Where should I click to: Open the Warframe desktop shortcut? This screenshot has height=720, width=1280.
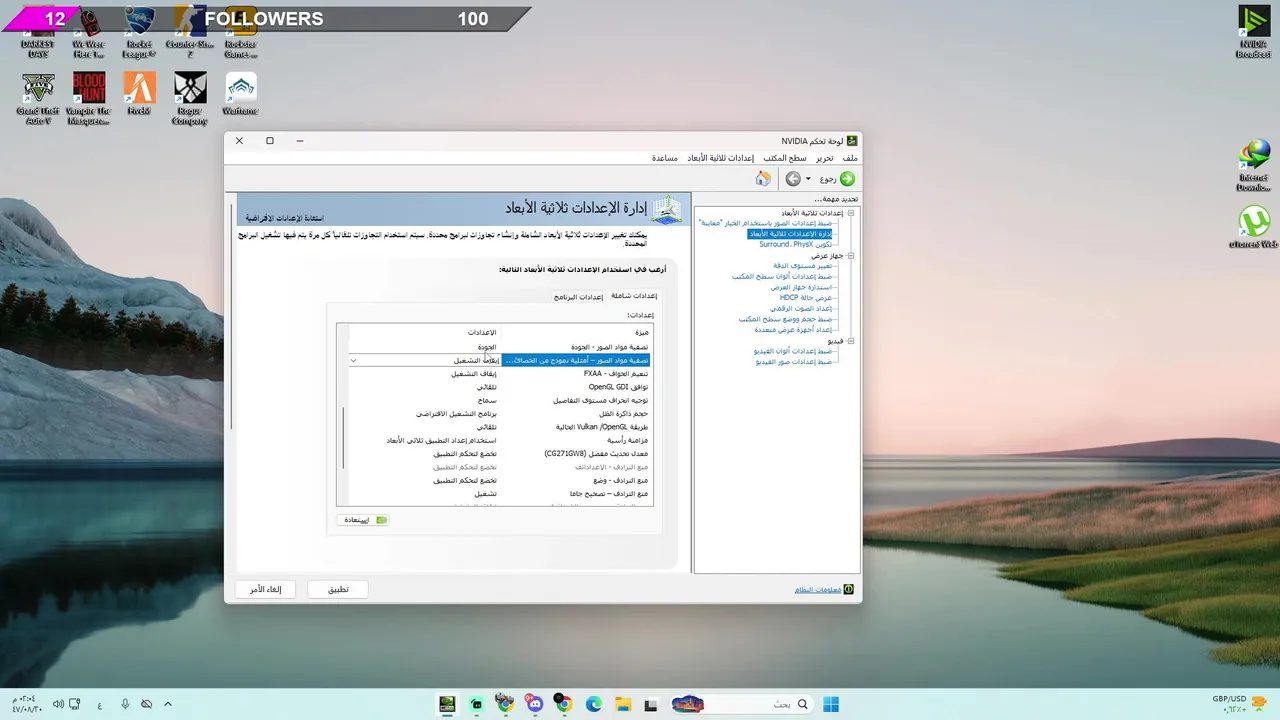pyautogui.click(x=240, y=95)
